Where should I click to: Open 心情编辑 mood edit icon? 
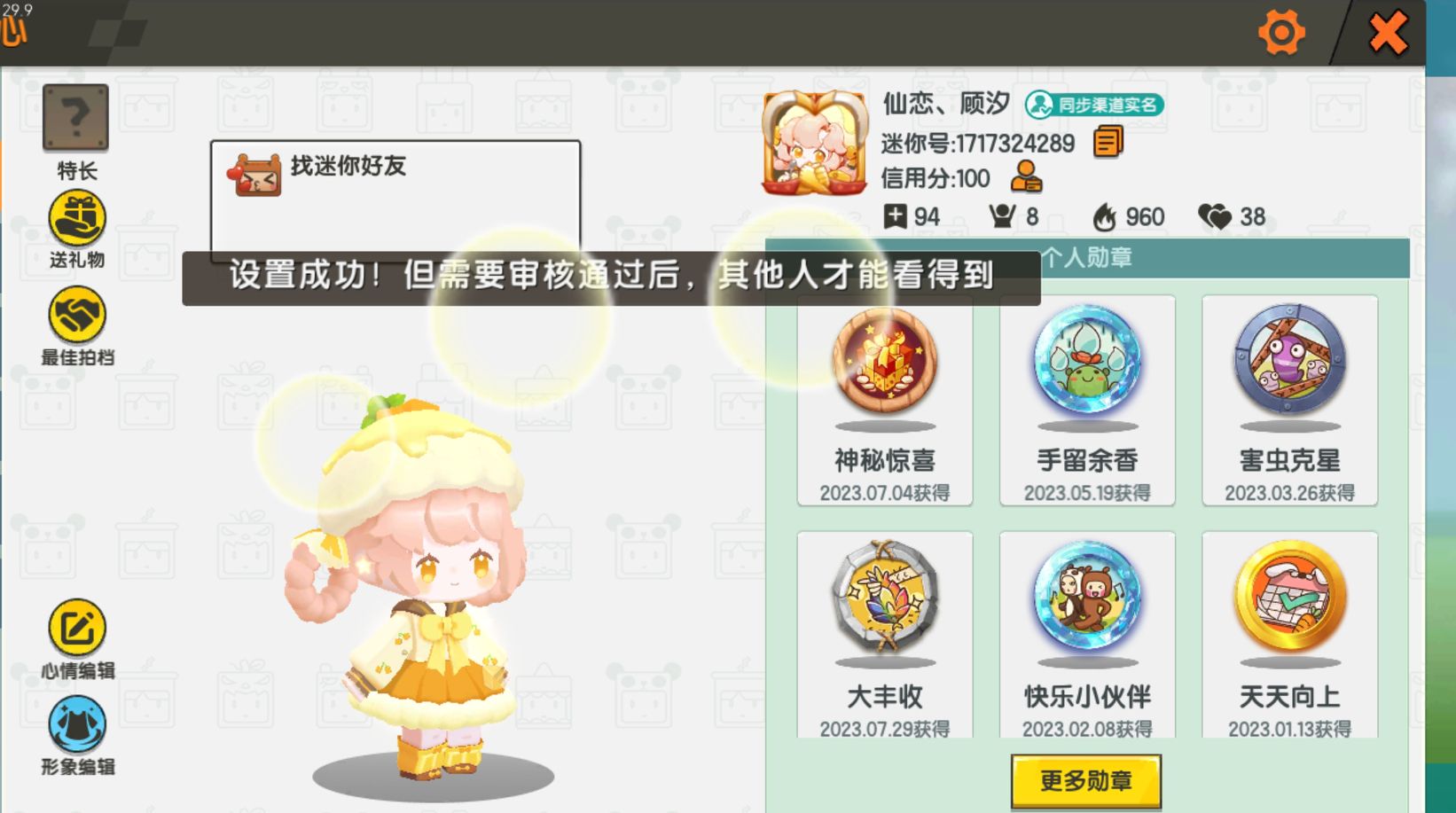(76, 628)
